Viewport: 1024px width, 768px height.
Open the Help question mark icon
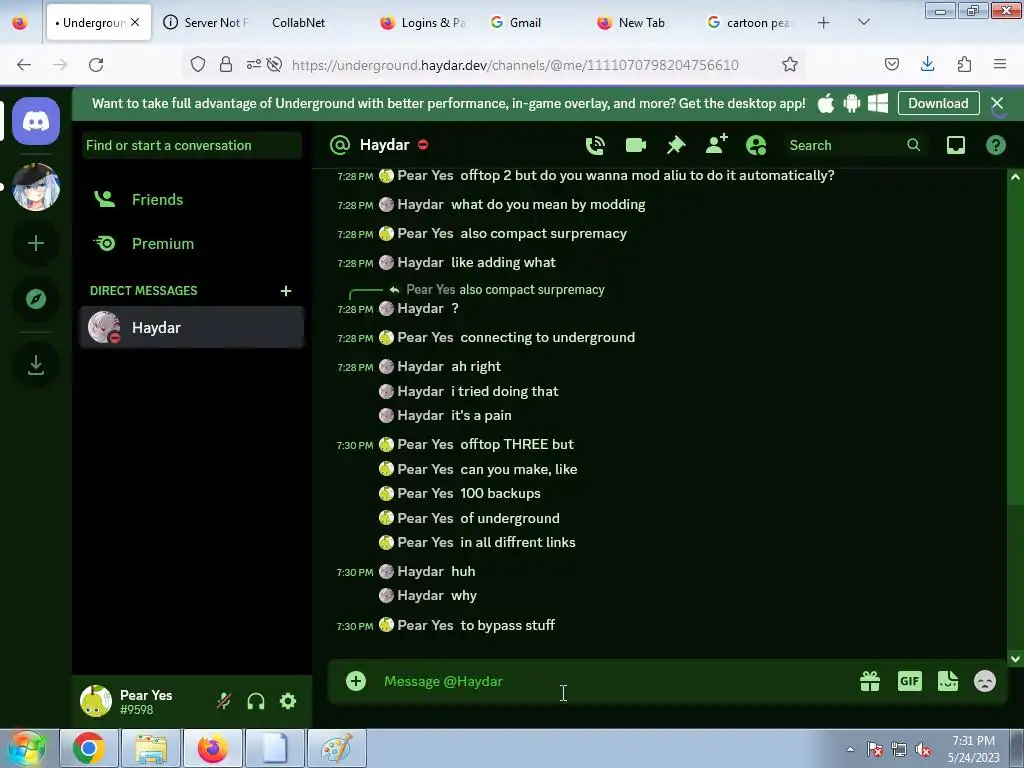pos(995,145)
